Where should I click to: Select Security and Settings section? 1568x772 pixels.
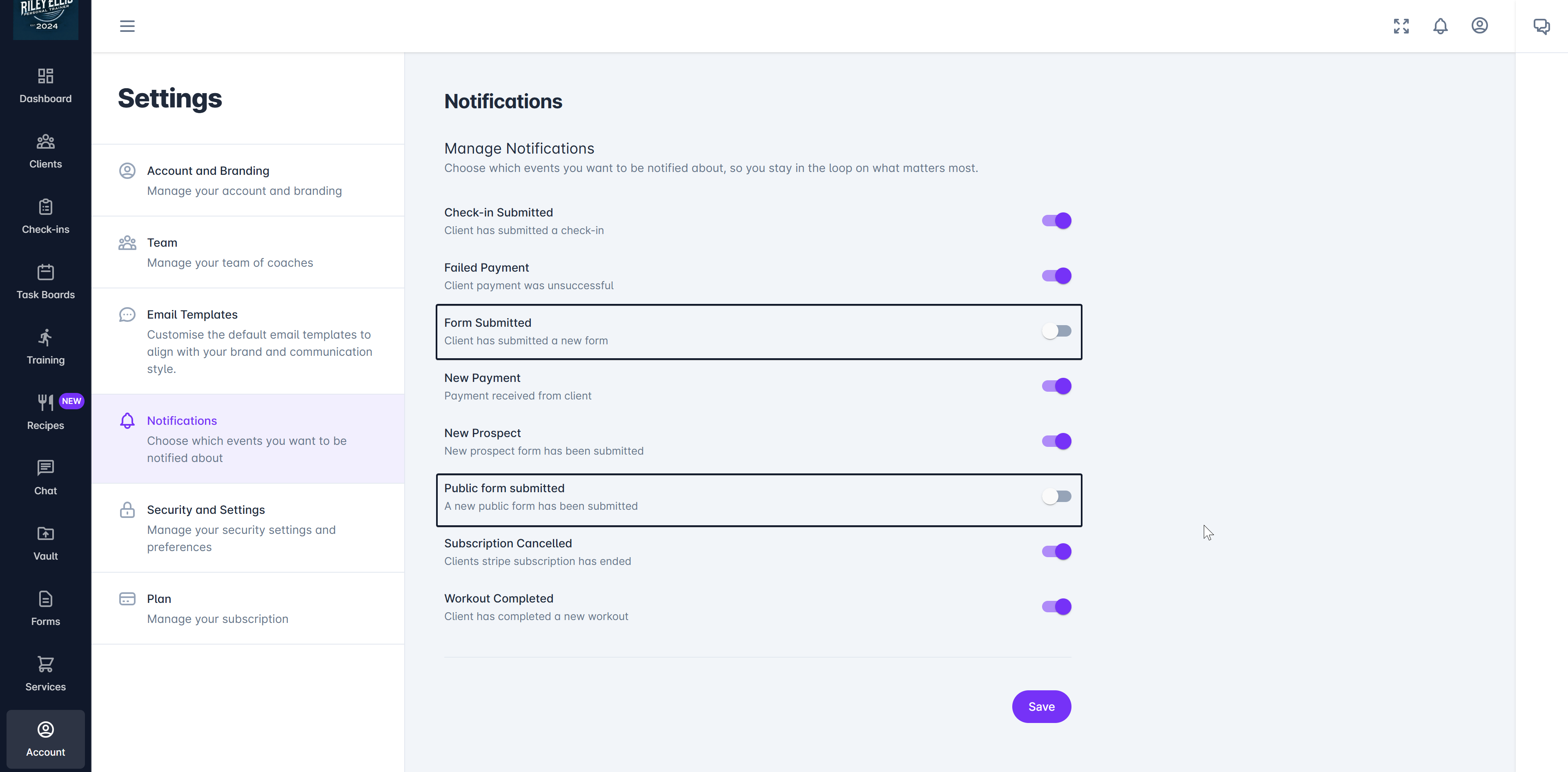tap(248, 528)
